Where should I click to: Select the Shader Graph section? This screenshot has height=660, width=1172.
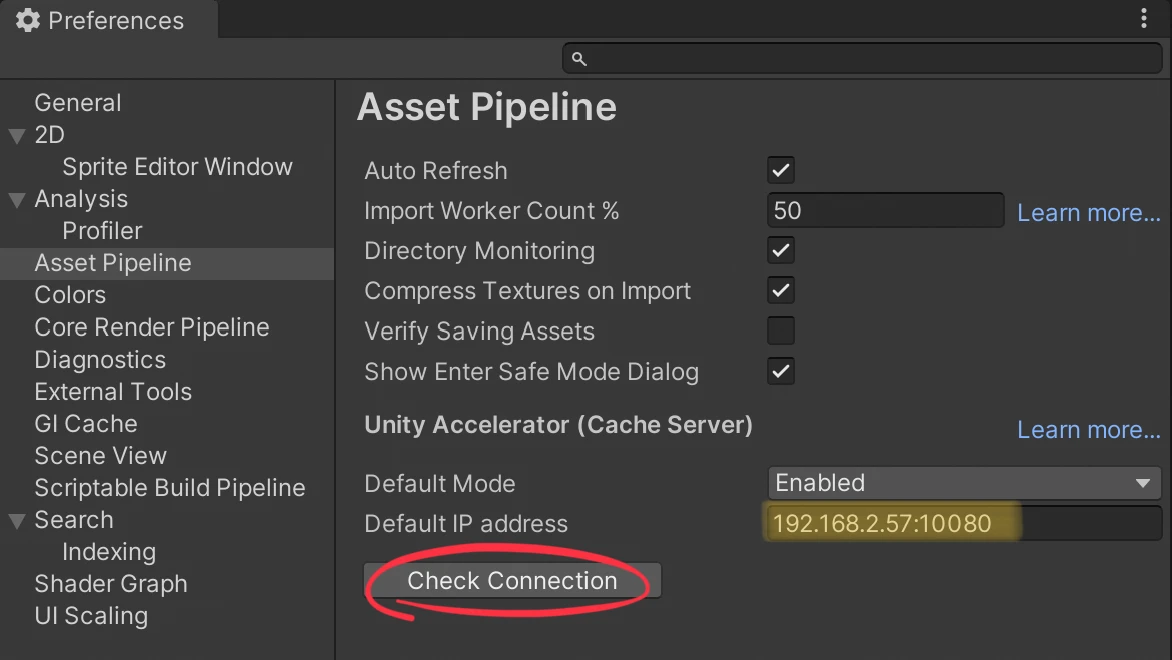tap(111, 584)
